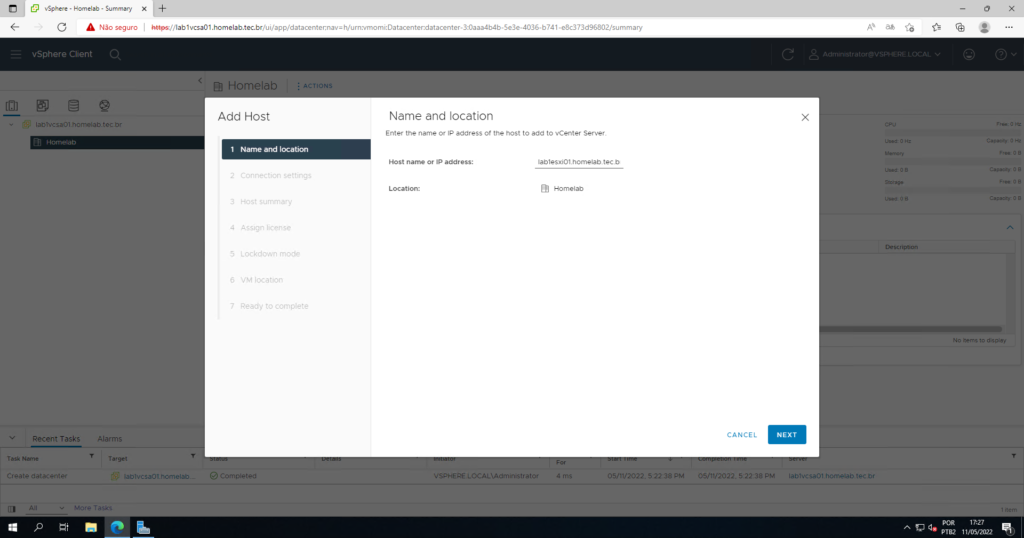Show hidden system tray icons
Image resolution: width=1024 pixels, height=538 pixels.
906,528
